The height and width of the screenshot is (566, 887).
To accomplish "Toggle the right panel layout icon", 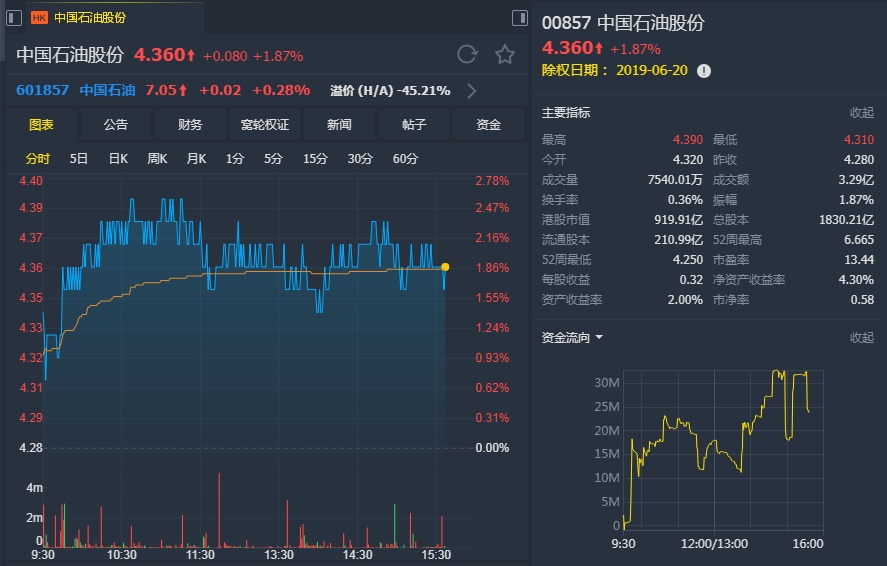I will 519,18.
